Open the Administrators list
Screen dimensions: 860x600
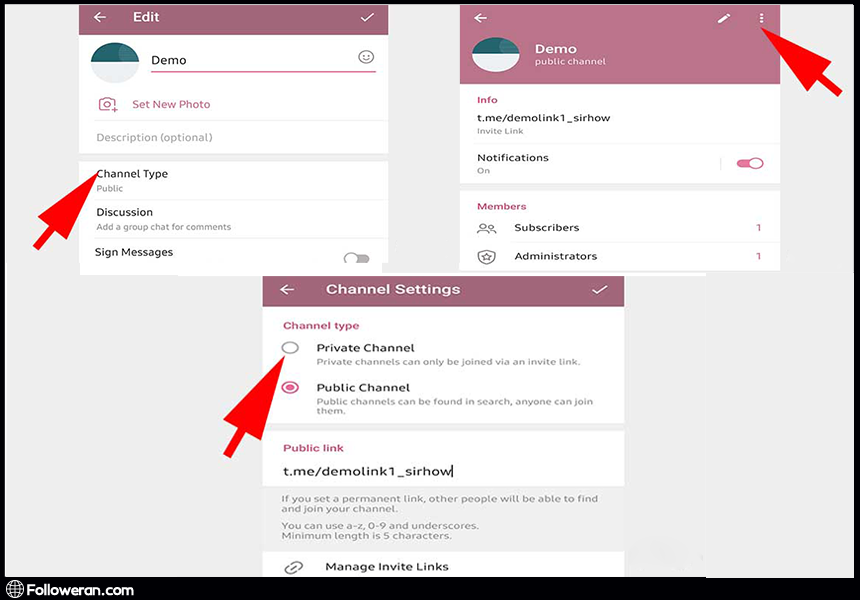[x=555, y=256]
